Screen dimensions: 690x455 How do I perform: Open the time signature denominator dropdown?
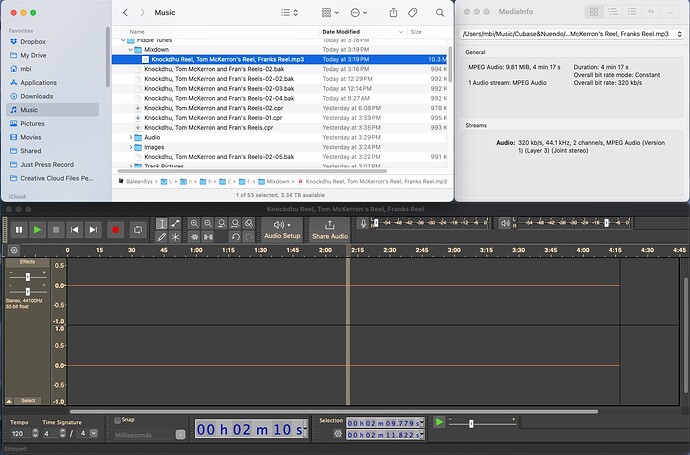pyautogui.click(x=93, y=433)
